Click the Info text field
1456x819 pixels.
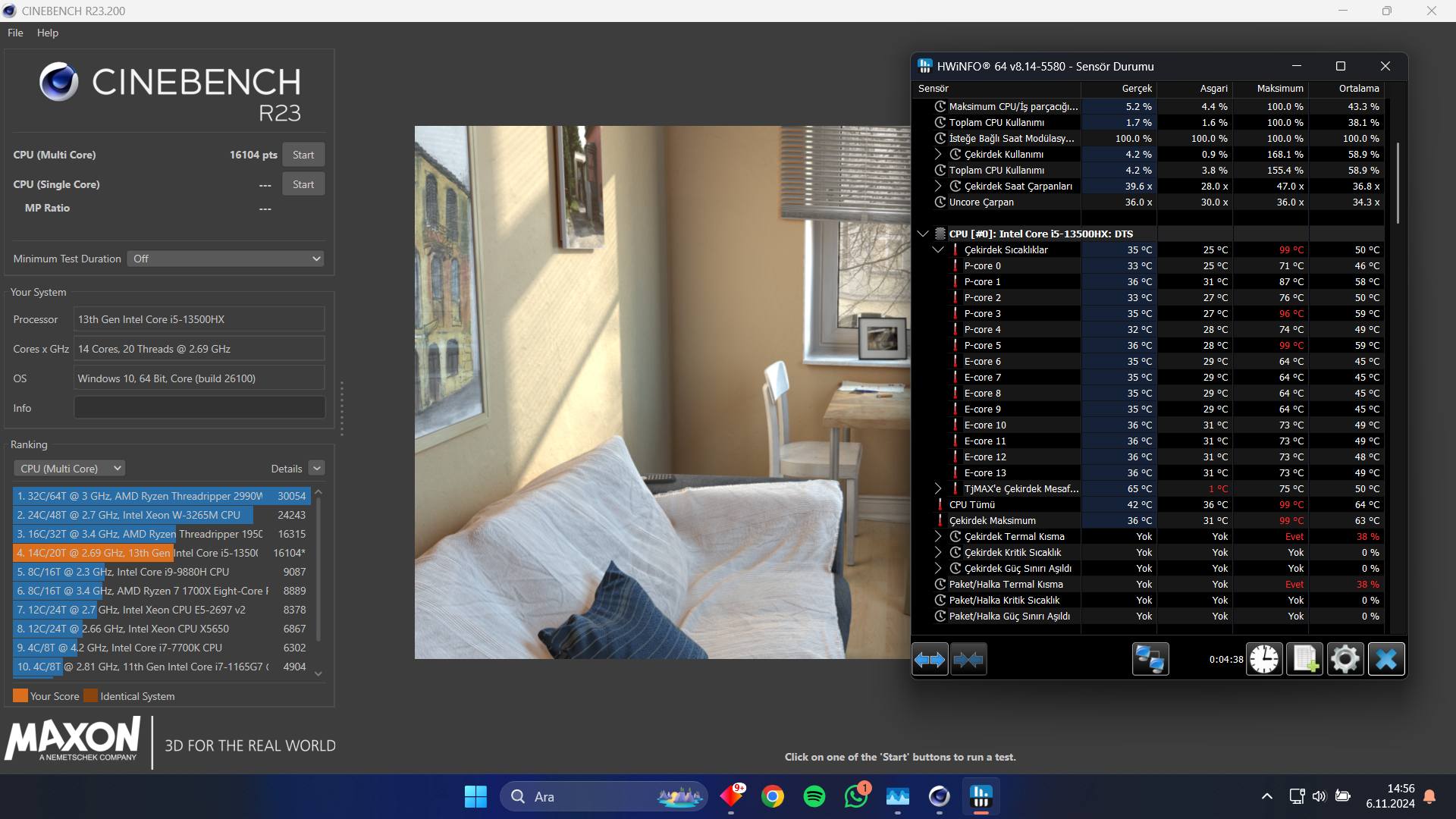(199, 408)
